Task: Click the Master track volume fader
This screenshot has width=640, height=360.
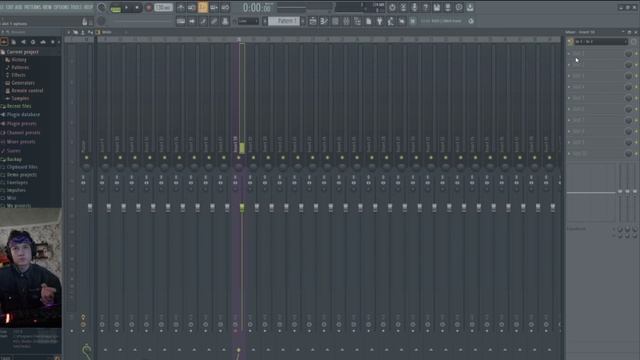Action: click(90, 208)
